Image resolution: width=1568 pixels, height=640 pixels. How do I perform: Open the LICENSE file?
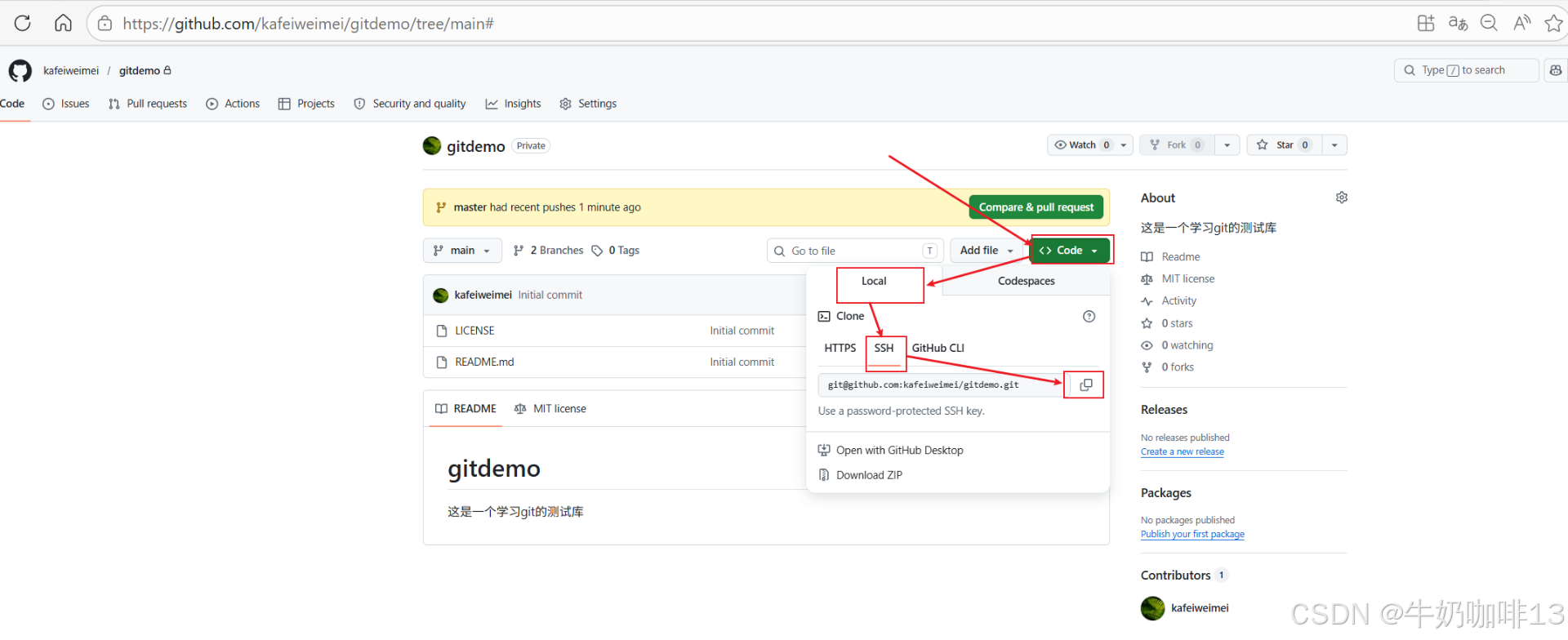point(474,331)
